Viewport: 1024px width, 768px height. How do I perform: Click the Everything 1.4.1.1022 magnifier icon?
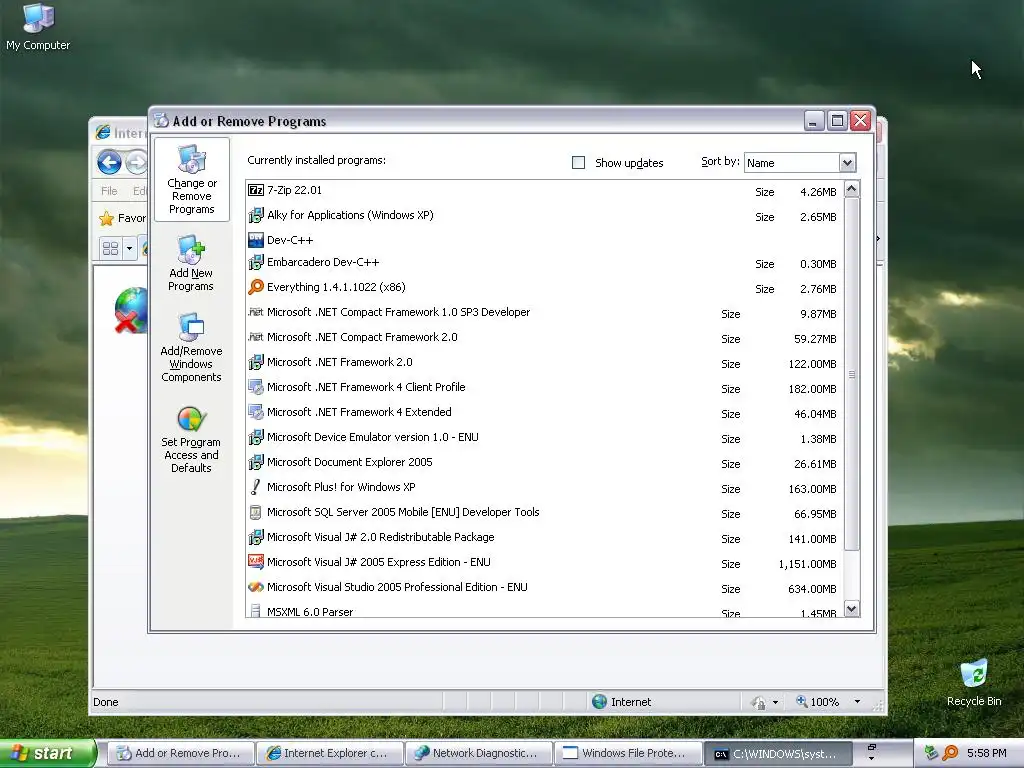256,287
